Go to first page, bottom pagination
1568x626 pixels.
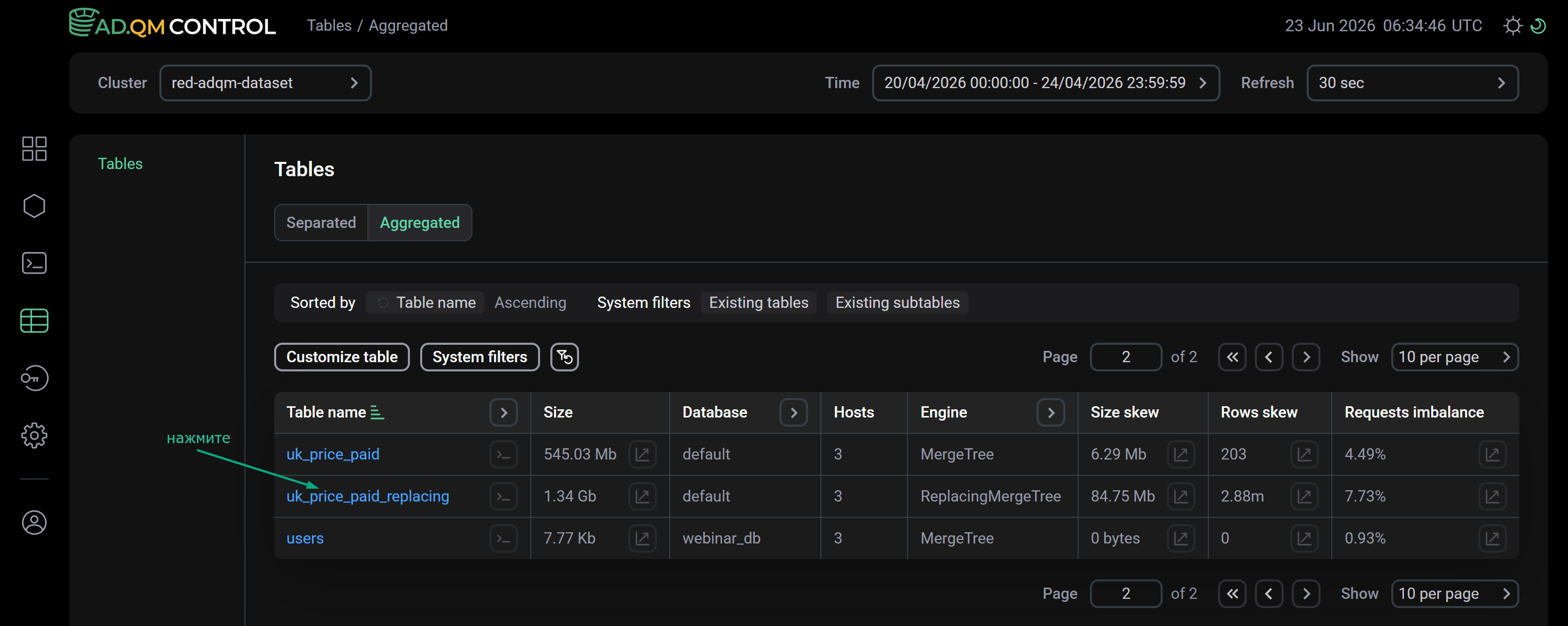(x=1232, y=594)
